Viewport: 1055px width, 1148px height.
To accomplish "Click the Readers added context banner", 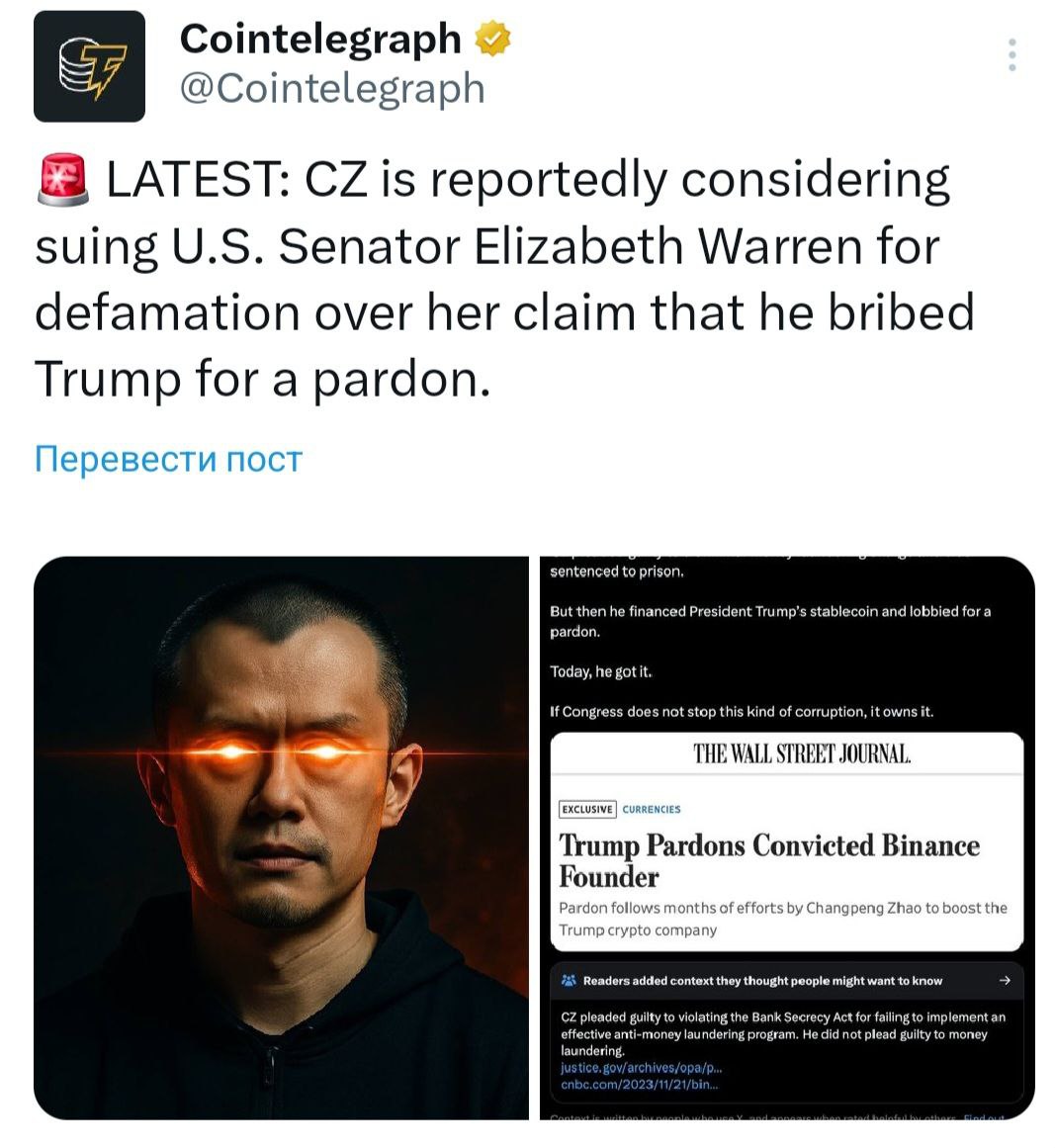I will click(x=787, y=980).
